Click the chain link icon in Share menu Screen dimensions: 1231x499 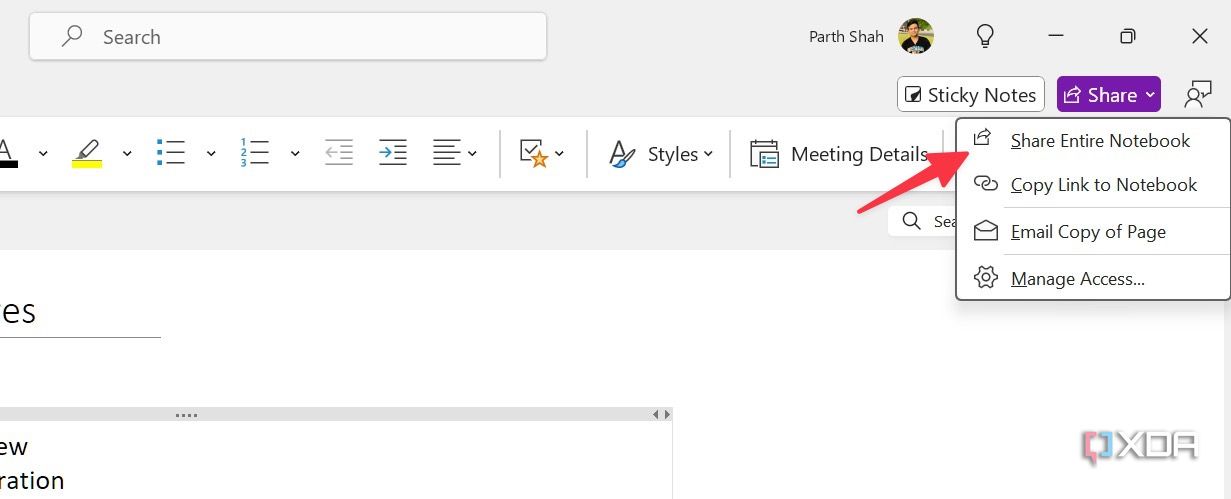[985, 185]
